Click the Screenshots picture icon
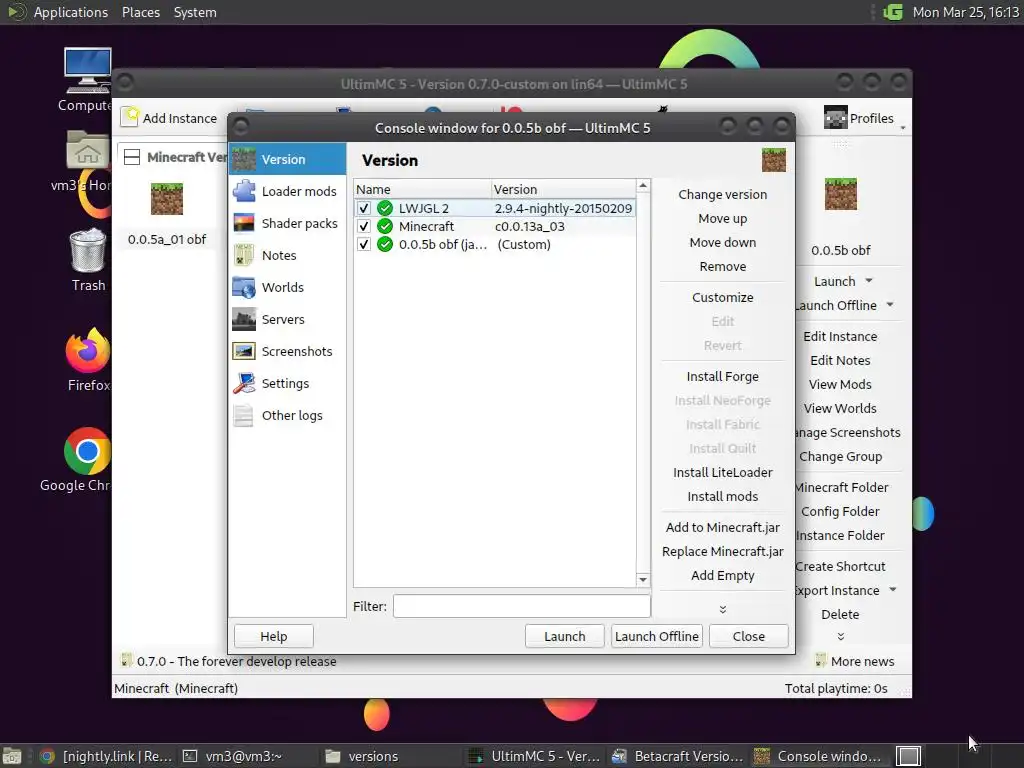The height and width of the screenshot is (768, 1024). (x=244, y=351)
